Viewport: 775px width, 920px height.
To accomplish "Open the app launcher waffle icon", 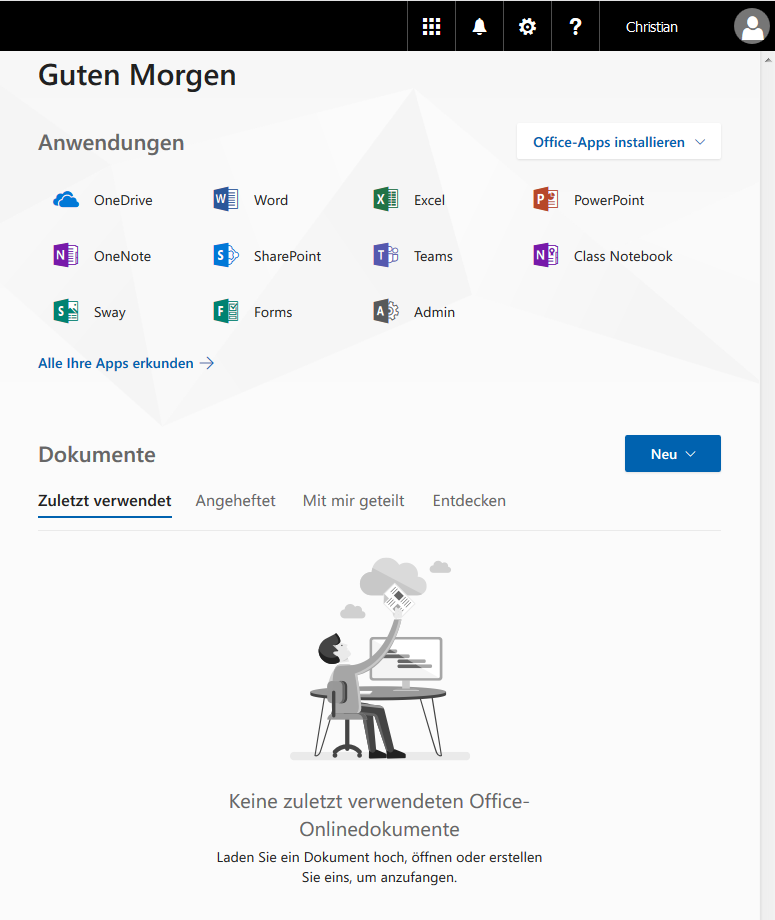I will tap(431, 26).
